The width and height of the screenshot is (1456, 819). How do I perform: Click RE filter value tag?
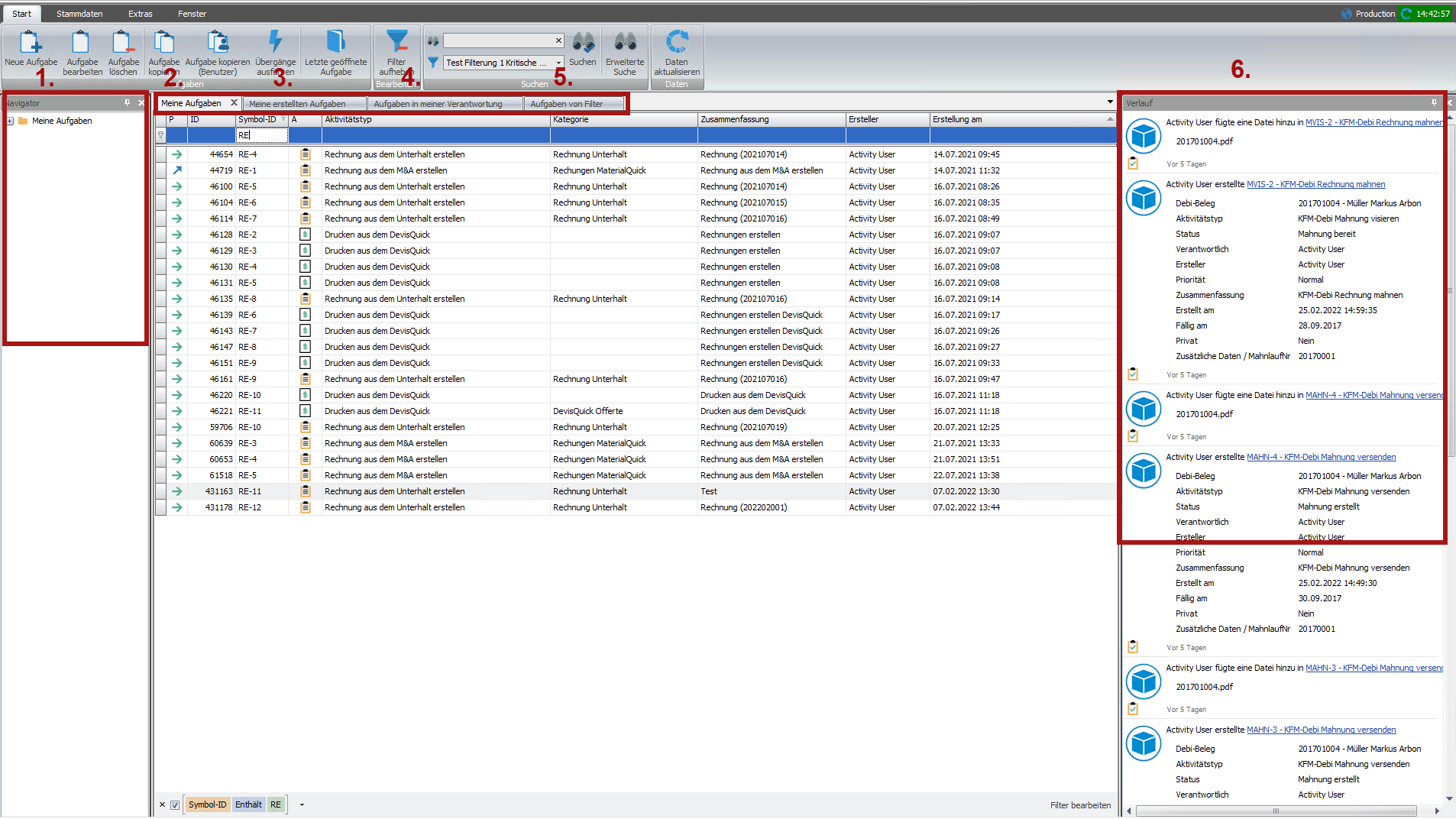point(276,804)
